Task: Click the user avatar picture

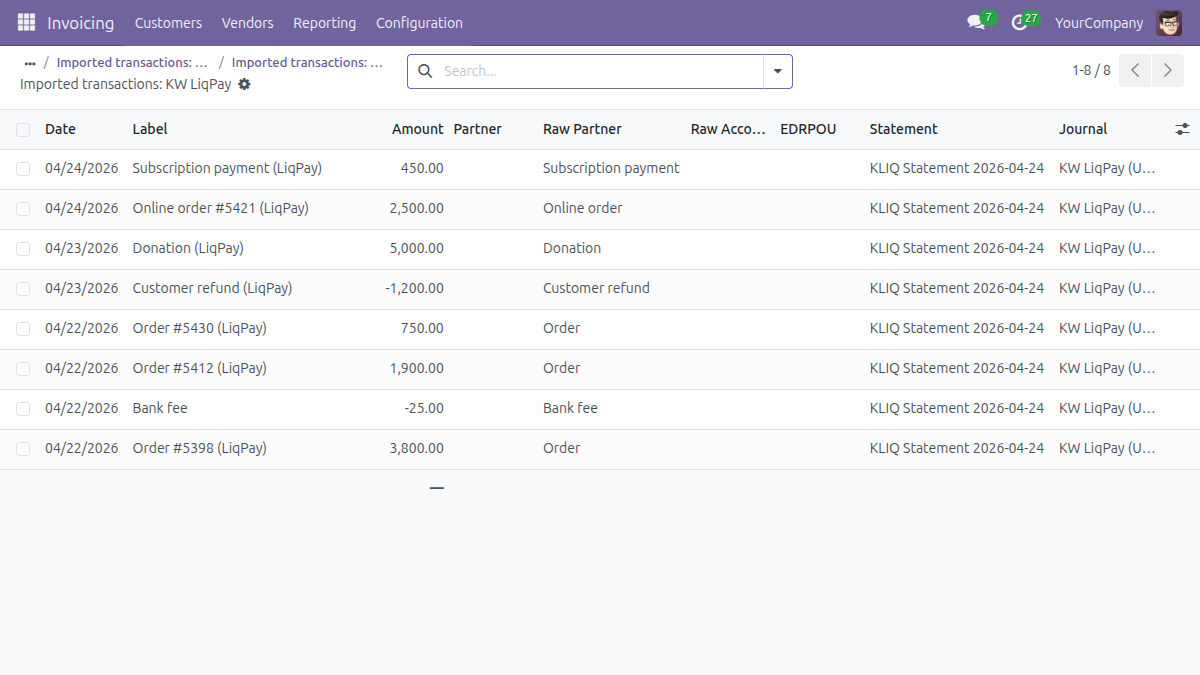Action: point(1169,22)
